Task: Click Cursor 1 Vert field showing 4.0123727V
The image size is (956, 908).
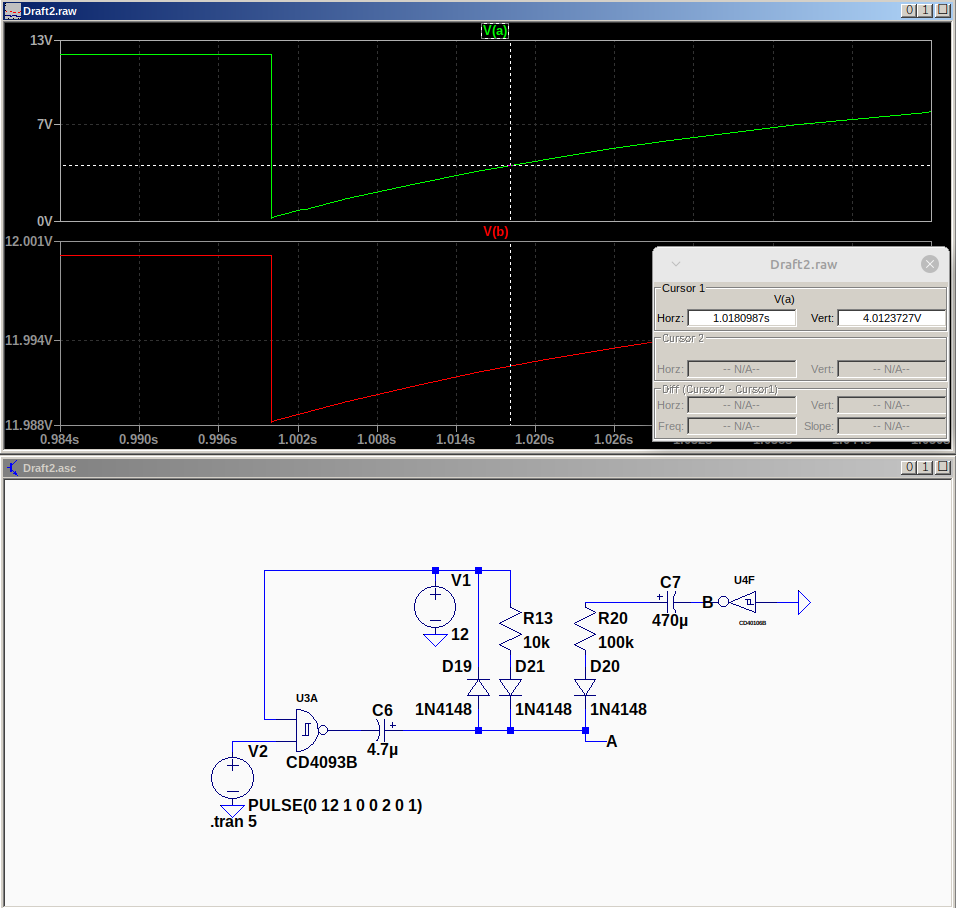Action: pos(891,318)
